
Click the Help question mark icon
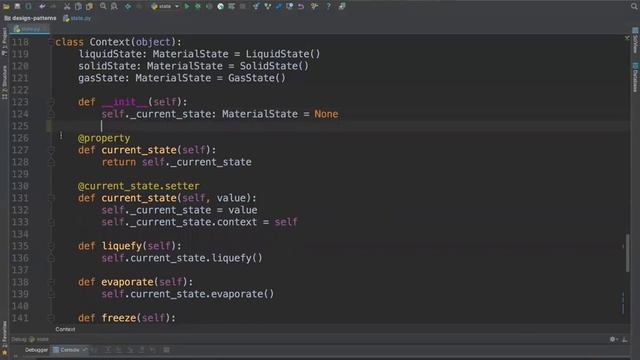[x=328, y=6]
